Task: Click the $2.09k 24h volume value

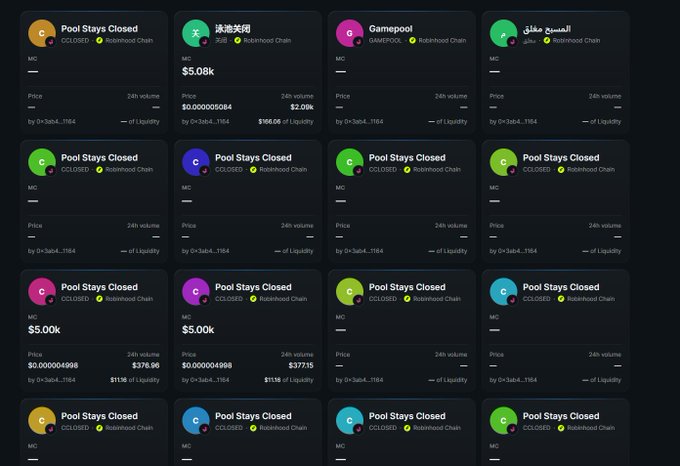Action: tap(302, 107)
